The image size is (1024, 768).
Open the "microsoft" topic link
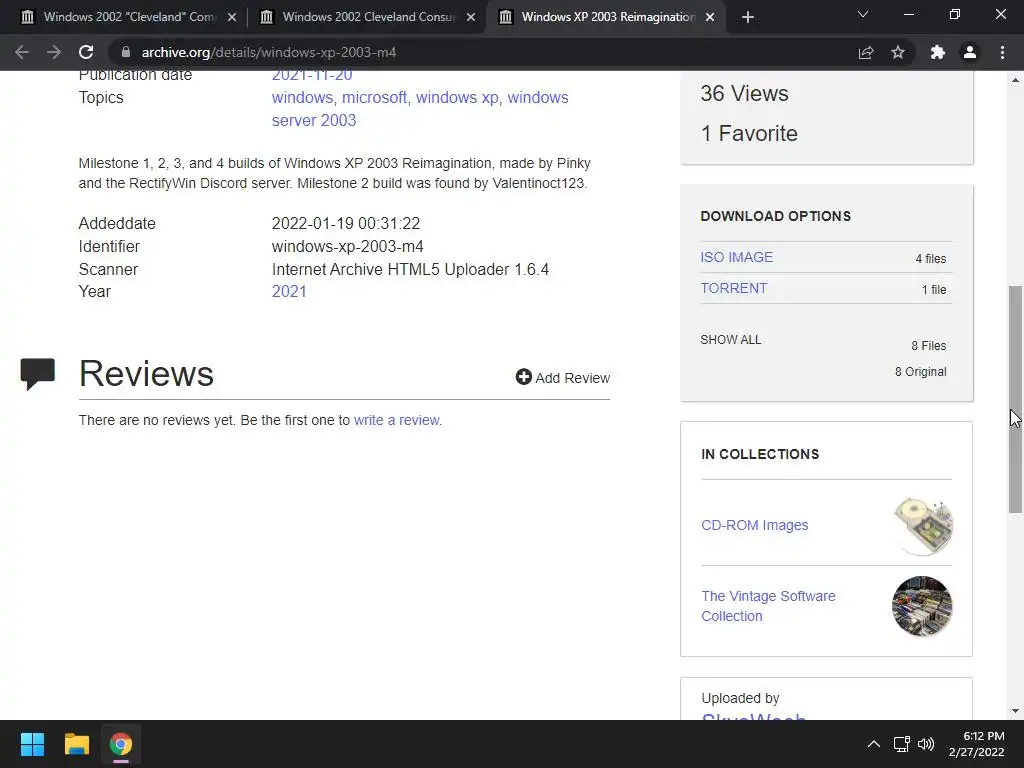[x=374, y=97]
